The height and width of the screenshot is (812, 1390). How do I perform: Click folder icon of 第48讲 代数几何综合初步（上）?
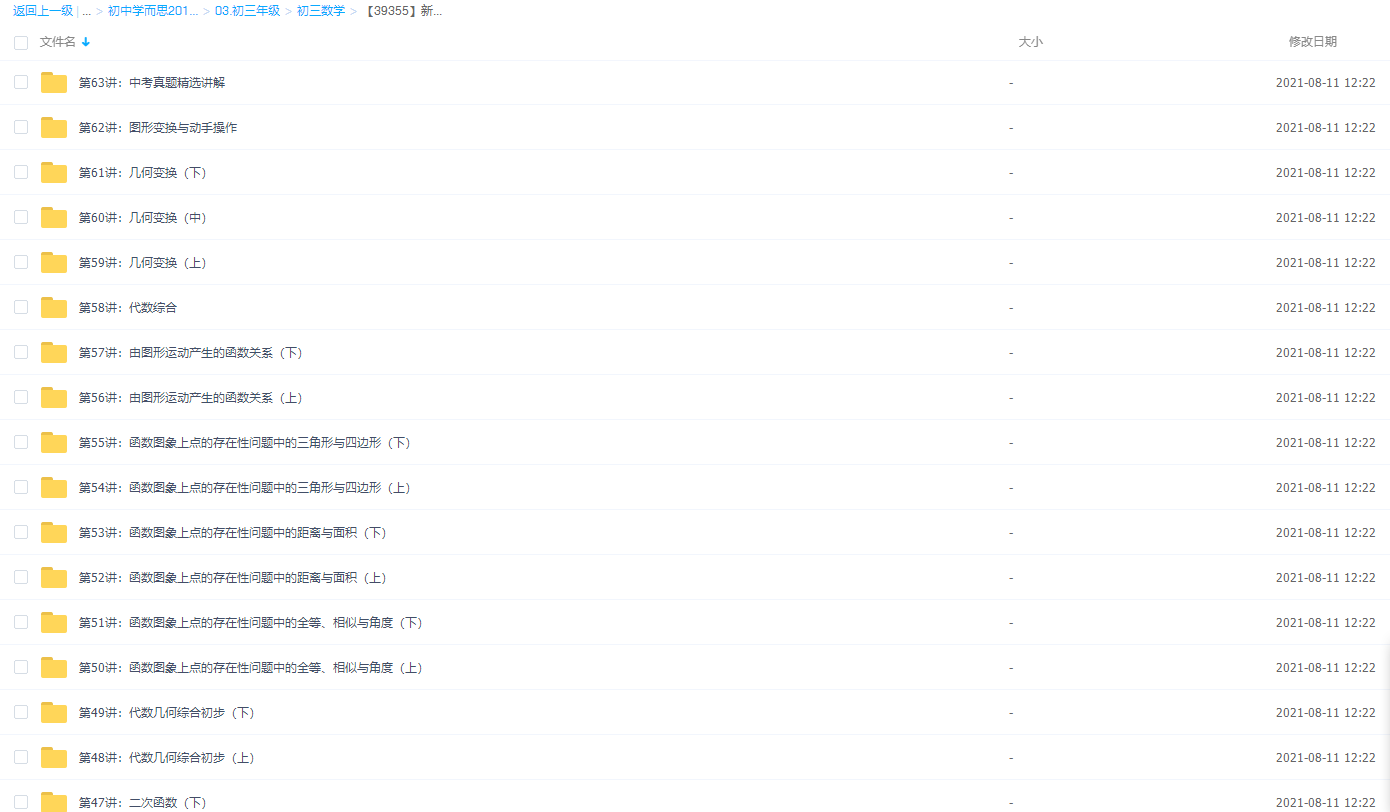54,758
